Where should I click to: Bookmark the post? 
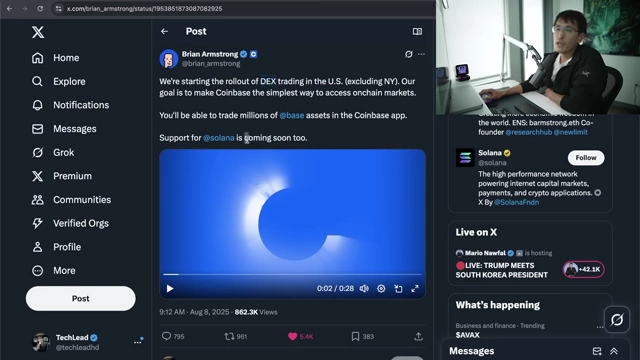[x=356, y=336]
